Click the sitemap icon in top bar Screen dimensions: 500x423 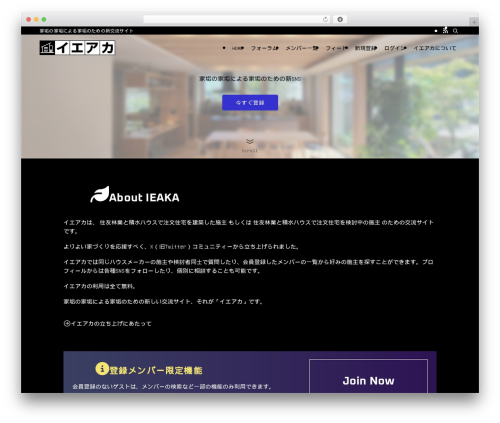coord(445,30)
